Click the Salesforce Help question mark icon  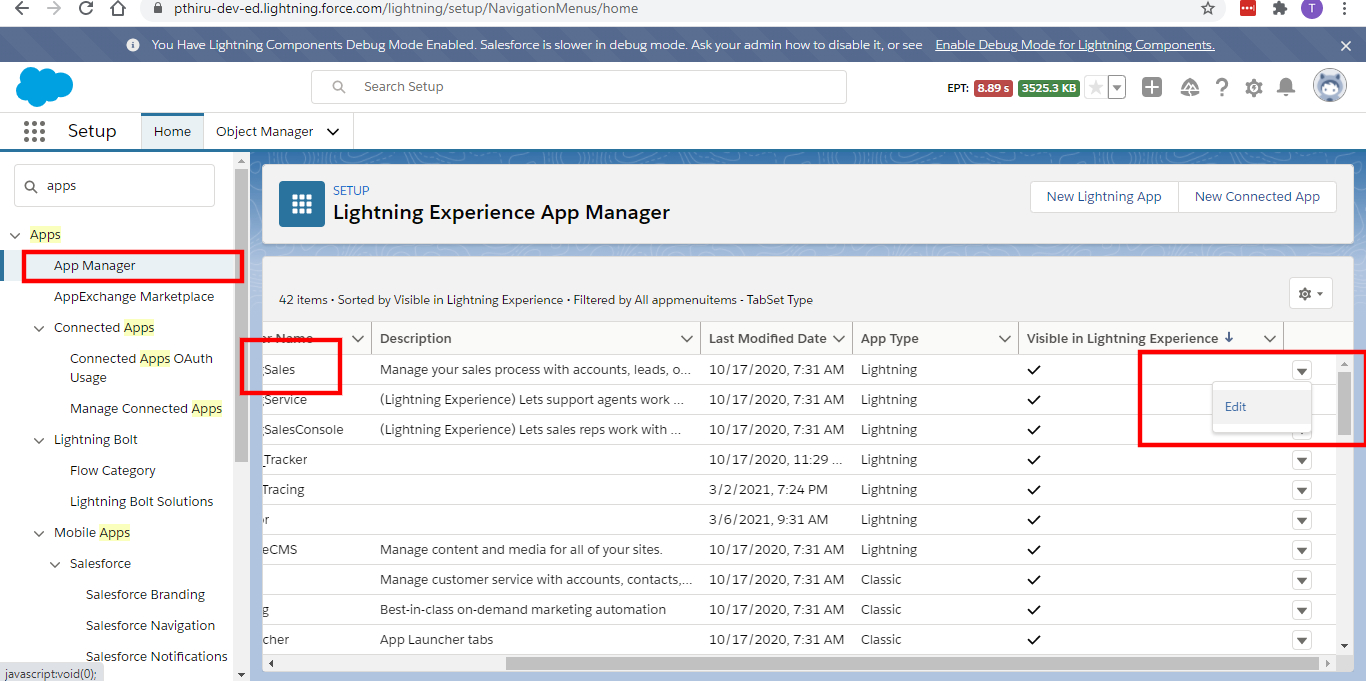click(1221, 87)
